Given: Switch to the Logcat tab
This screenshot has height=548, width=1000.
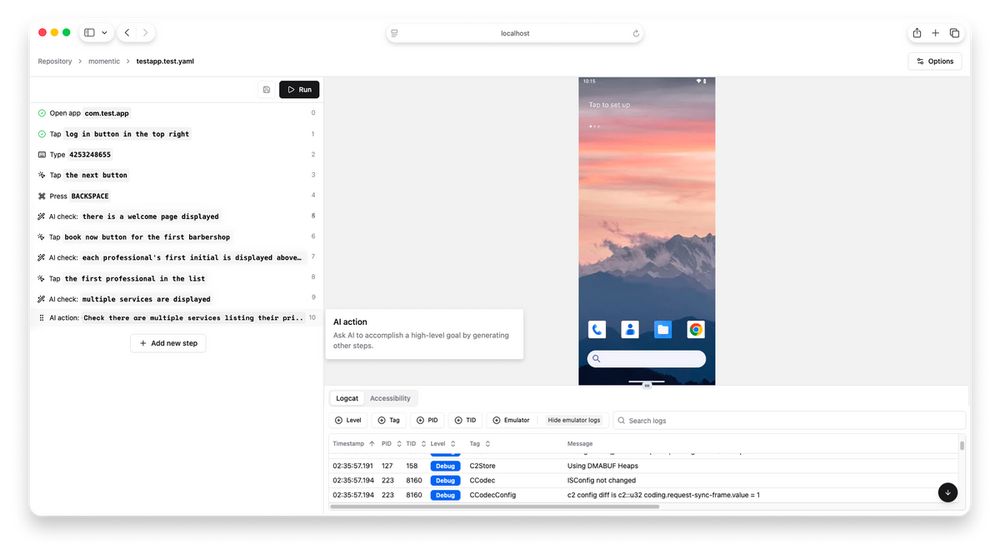Looking at the screenshot, I should (x=347, y=398).
